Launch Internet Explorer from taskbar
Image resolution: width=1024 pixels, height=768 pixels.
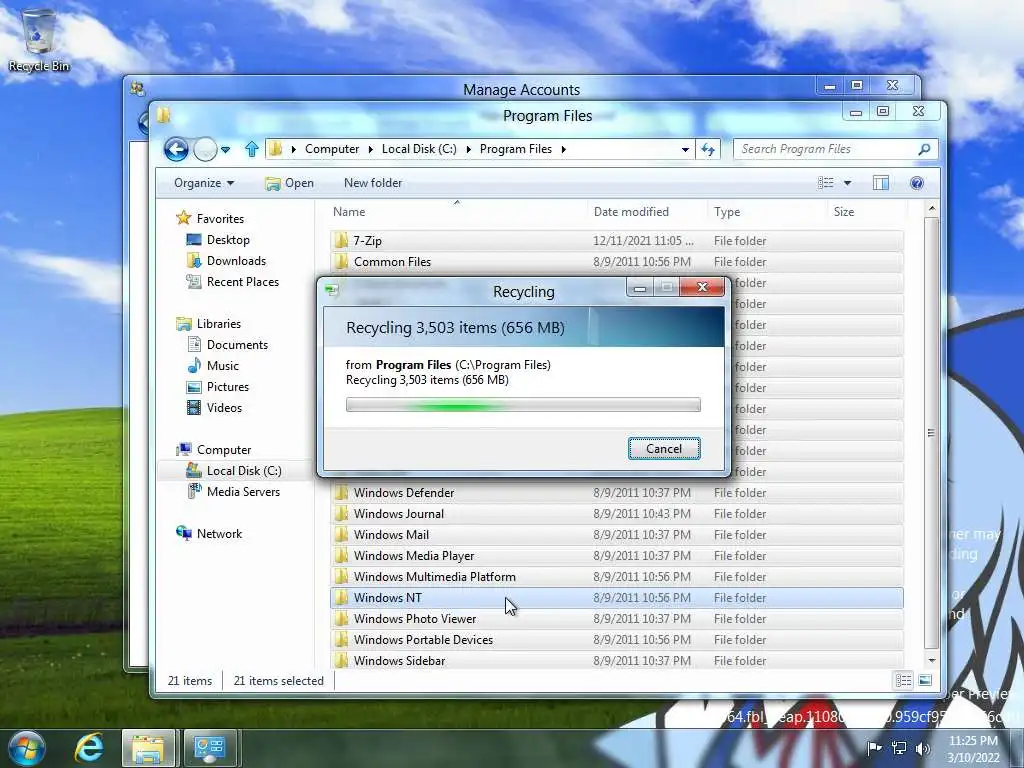point(89,748)
